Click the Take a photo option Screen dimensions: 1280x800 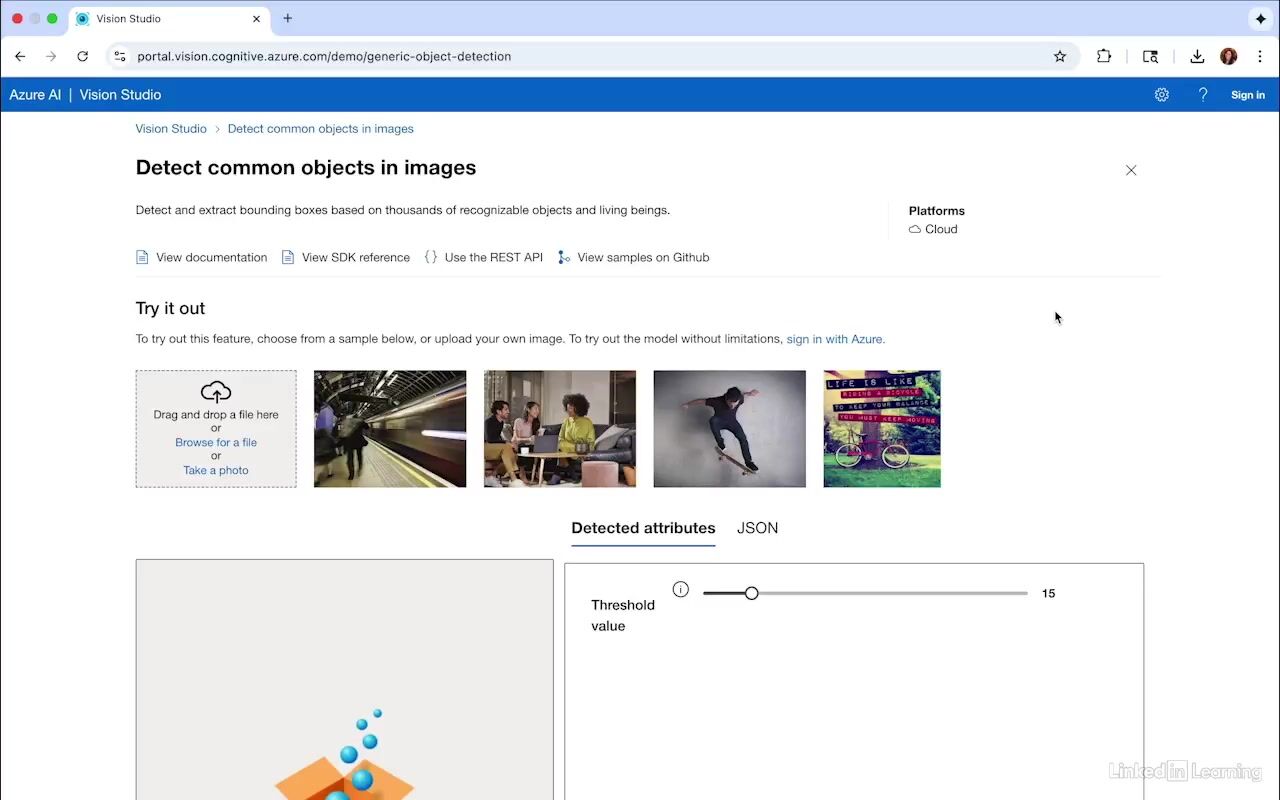pyautogui.click(x=215, y=470)
